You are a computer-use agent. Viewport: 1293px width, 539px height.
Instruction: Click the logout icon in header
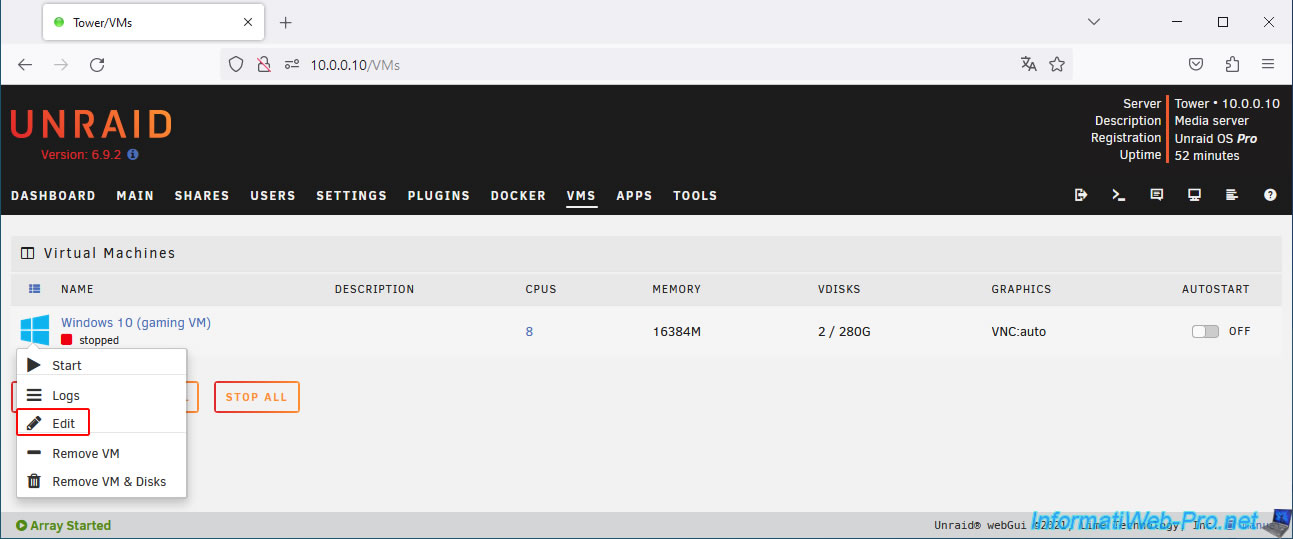pos(1081,195)
